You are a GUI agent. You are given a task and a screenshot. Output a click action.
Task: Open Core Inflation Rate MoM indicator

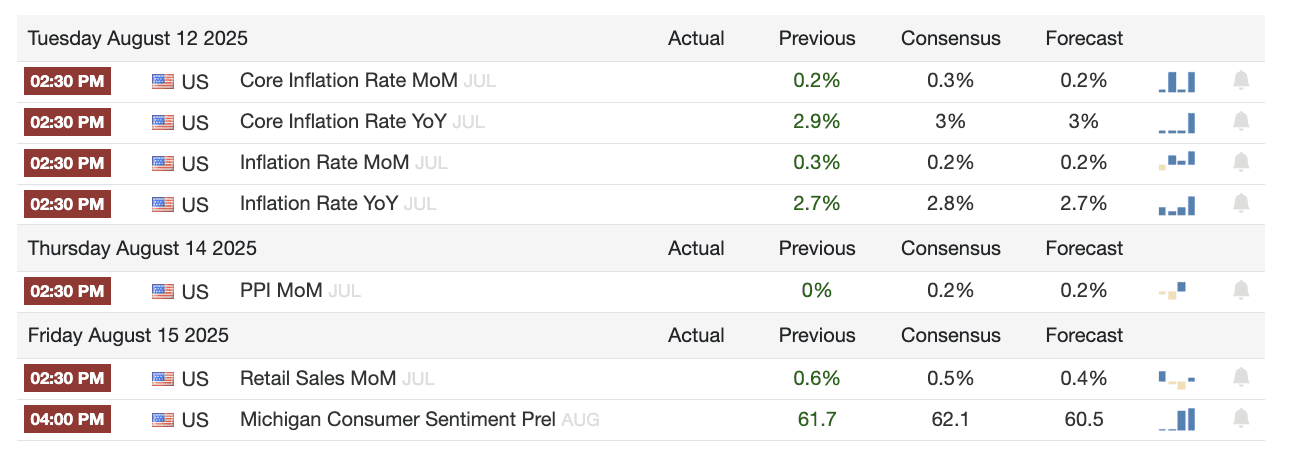click(x=348, y=81)
